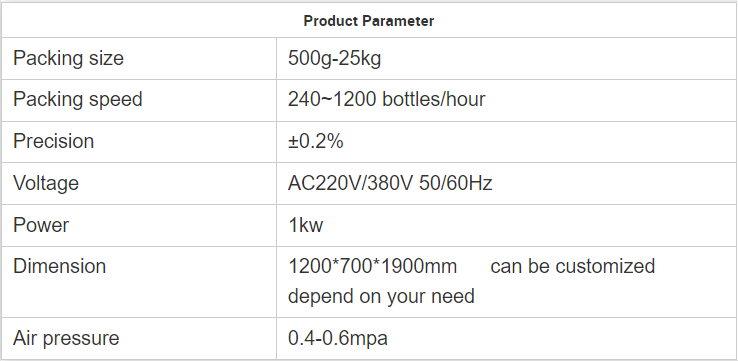The width and height of the screenshot is (738, 361).
Task: Select the Packing size label cell
Action: pos(139,58)
